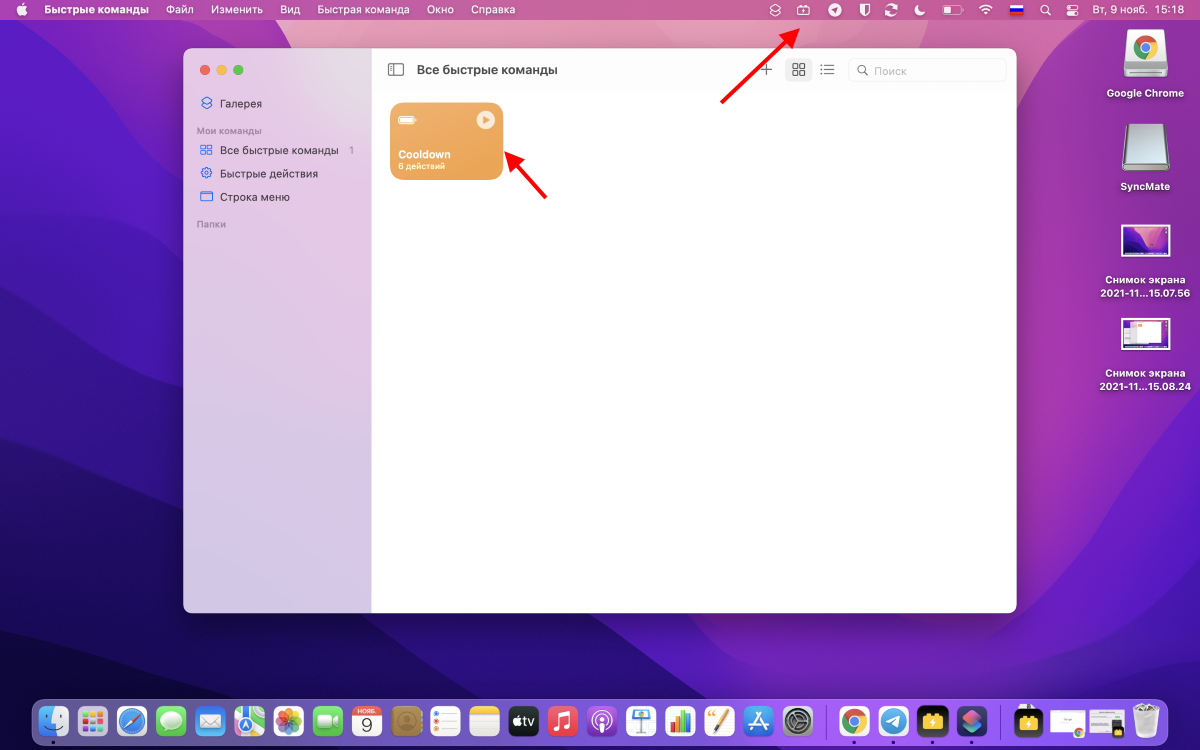Select the Cooldown shortcut name text

click(x=424, y=154)
